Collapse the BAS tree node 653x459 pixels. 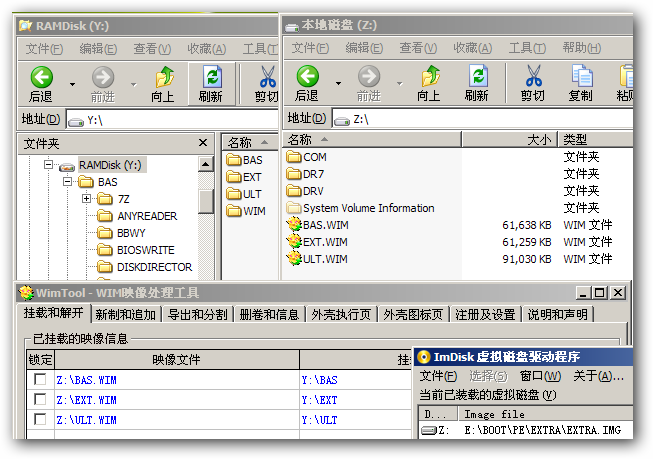(67, 182)
